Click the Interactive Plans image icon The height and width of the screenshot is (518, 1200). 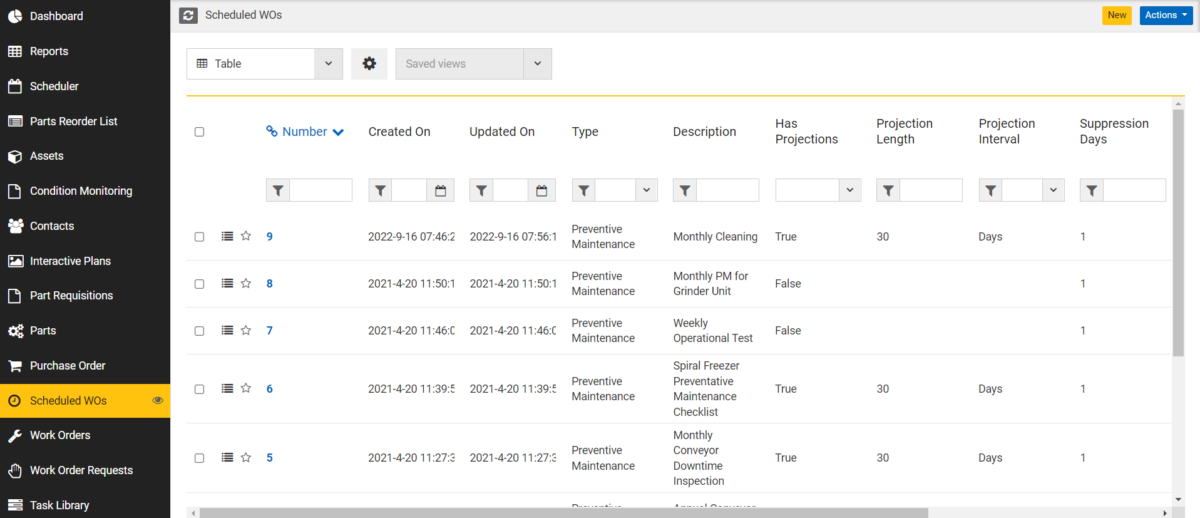point(15,261)
